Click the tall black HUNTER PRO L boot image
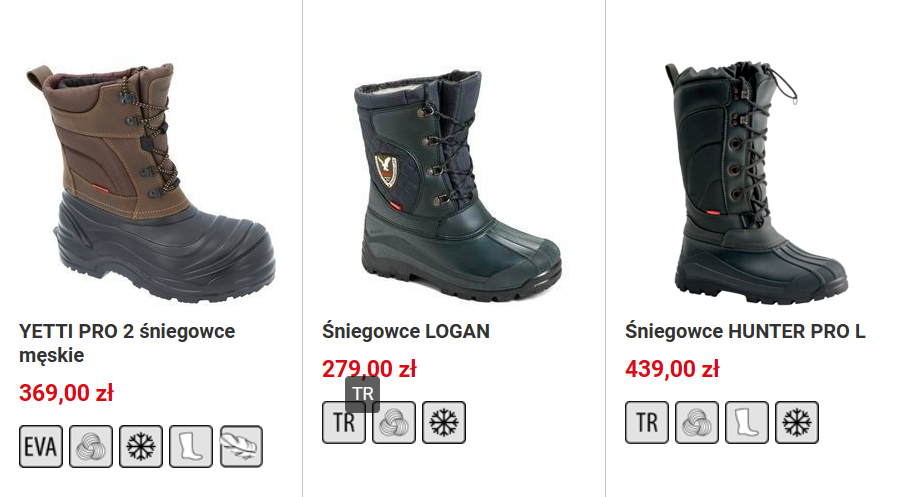Viewport: 906px width, 497px height. [757, 182]
